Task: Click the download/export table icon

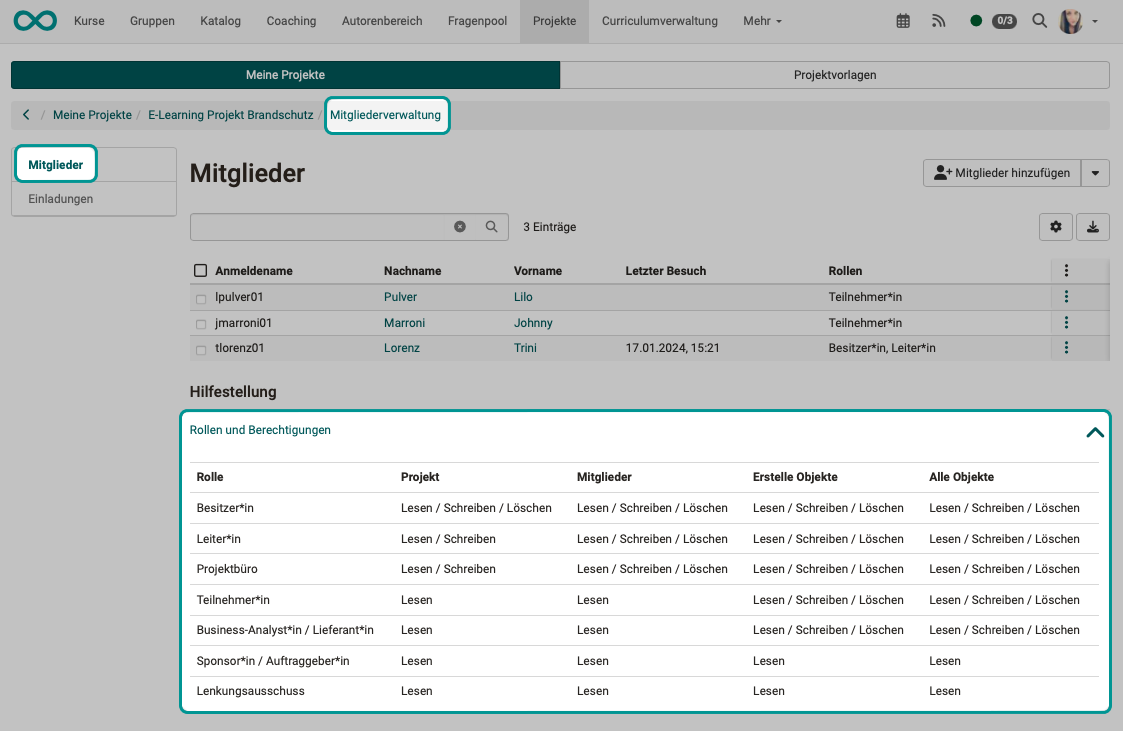Action: (x=1093, y=227)
